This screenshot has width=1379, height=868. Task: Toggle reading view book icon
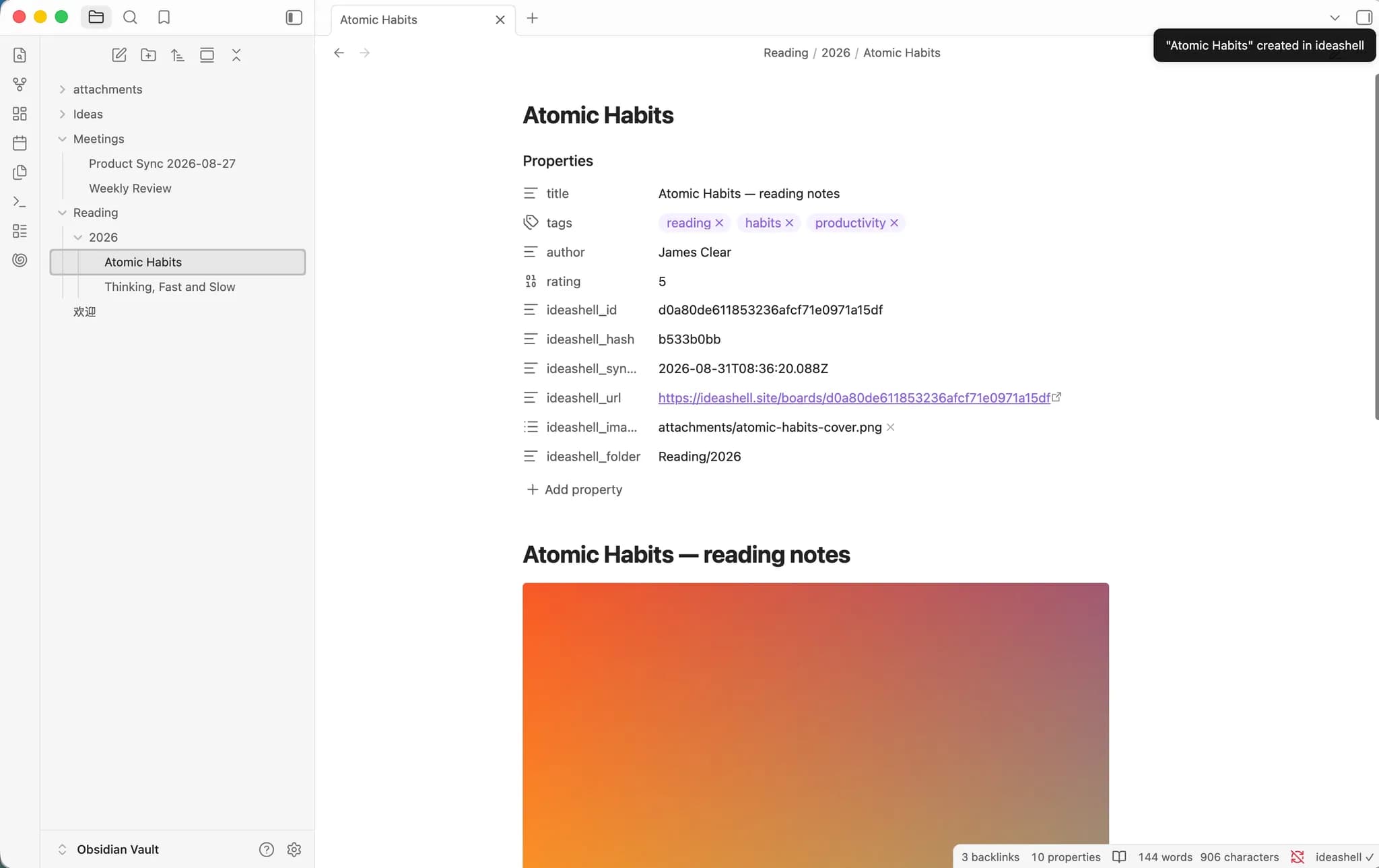1119,857
